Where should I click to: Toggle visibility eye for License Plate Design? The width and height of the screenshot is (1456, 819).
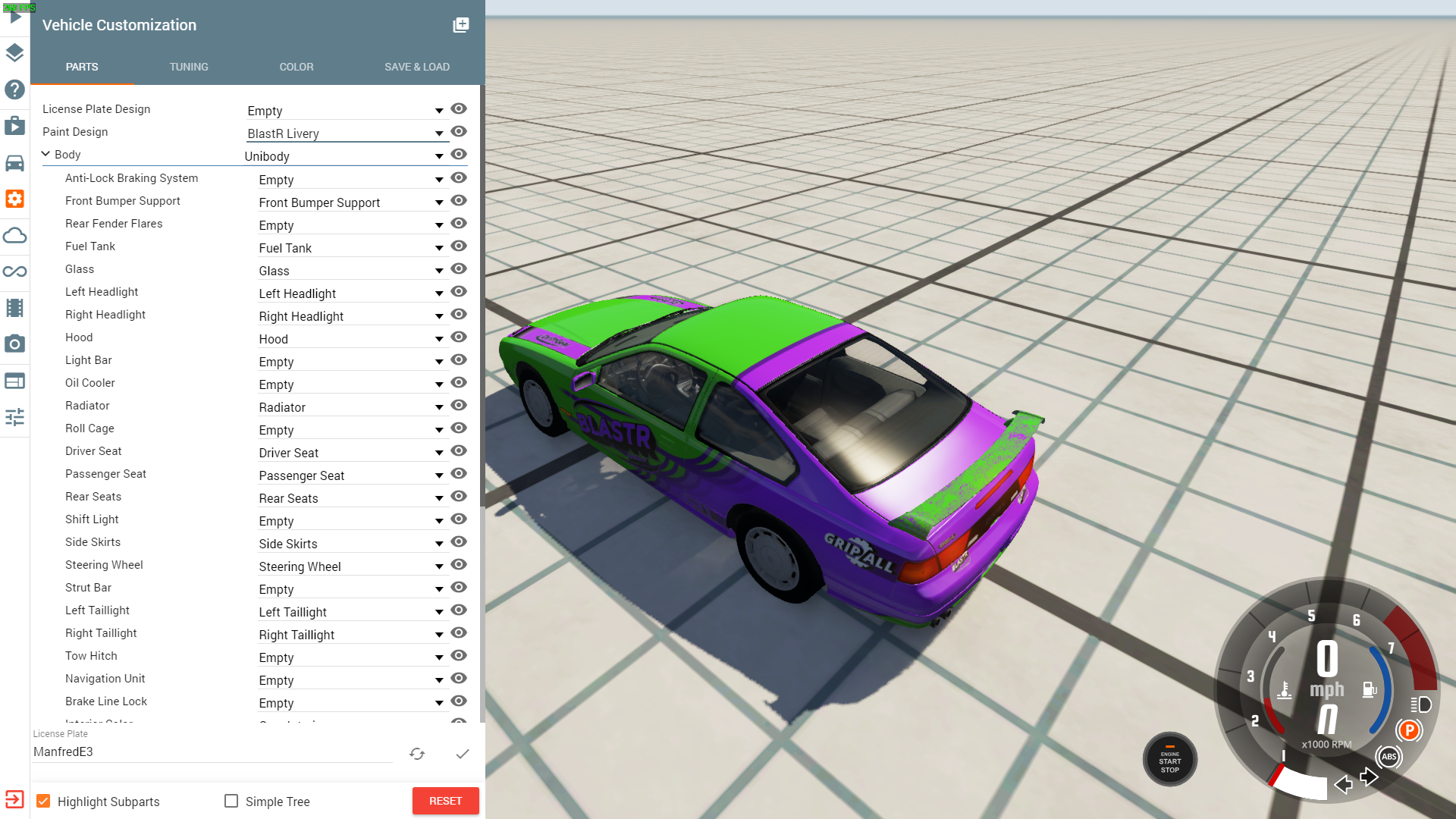click(459, 109)
